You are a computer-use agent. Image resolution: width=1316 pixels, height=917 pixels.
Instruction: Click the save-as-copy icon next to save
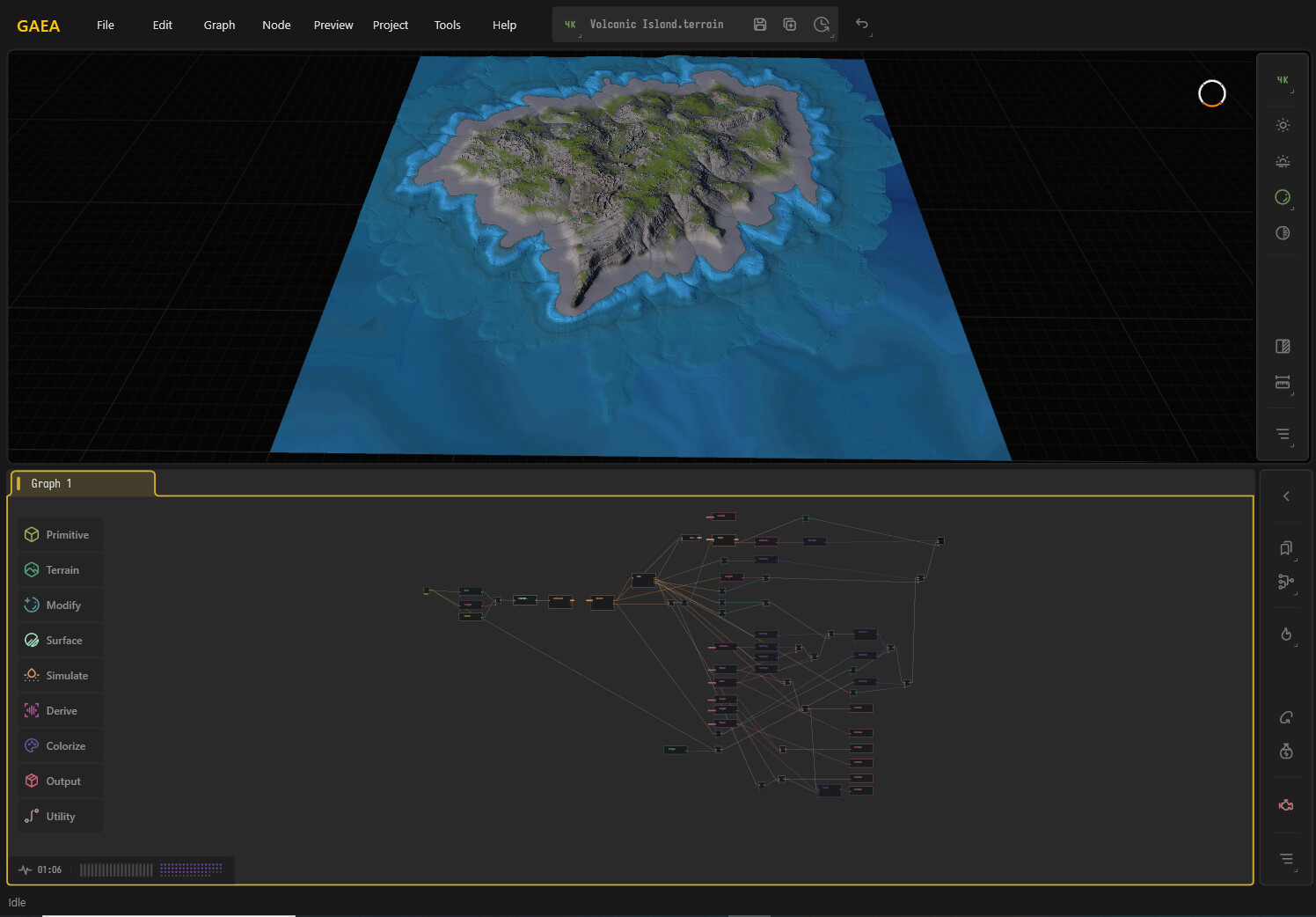pyautogui.click(x=790, y=24)
